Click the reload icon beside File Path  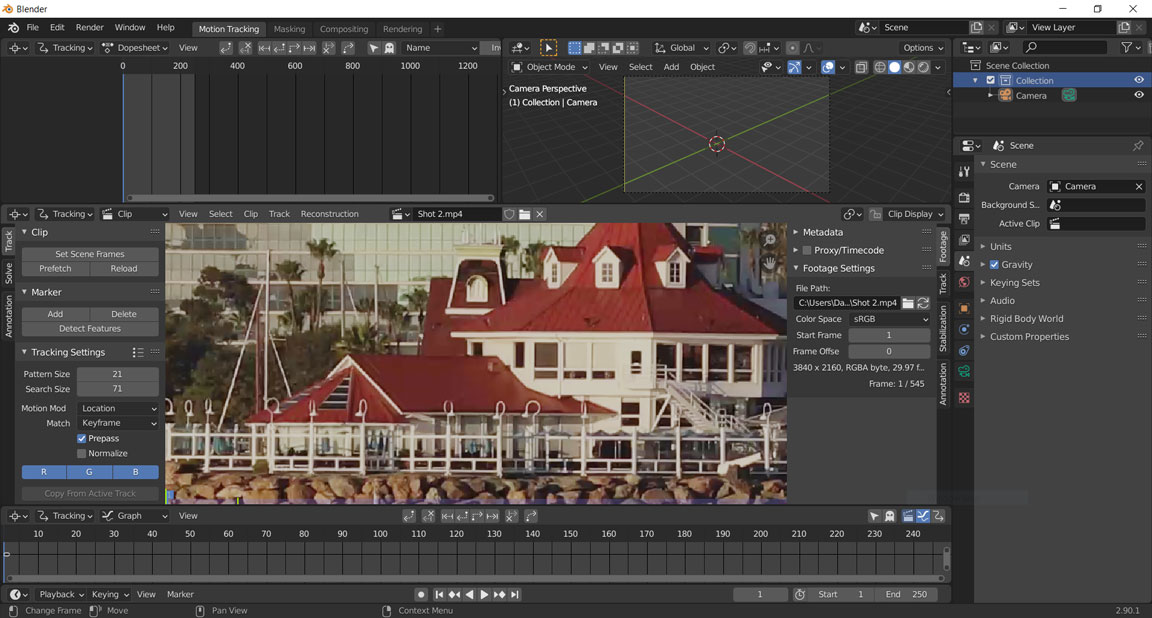tap(923, 303)
